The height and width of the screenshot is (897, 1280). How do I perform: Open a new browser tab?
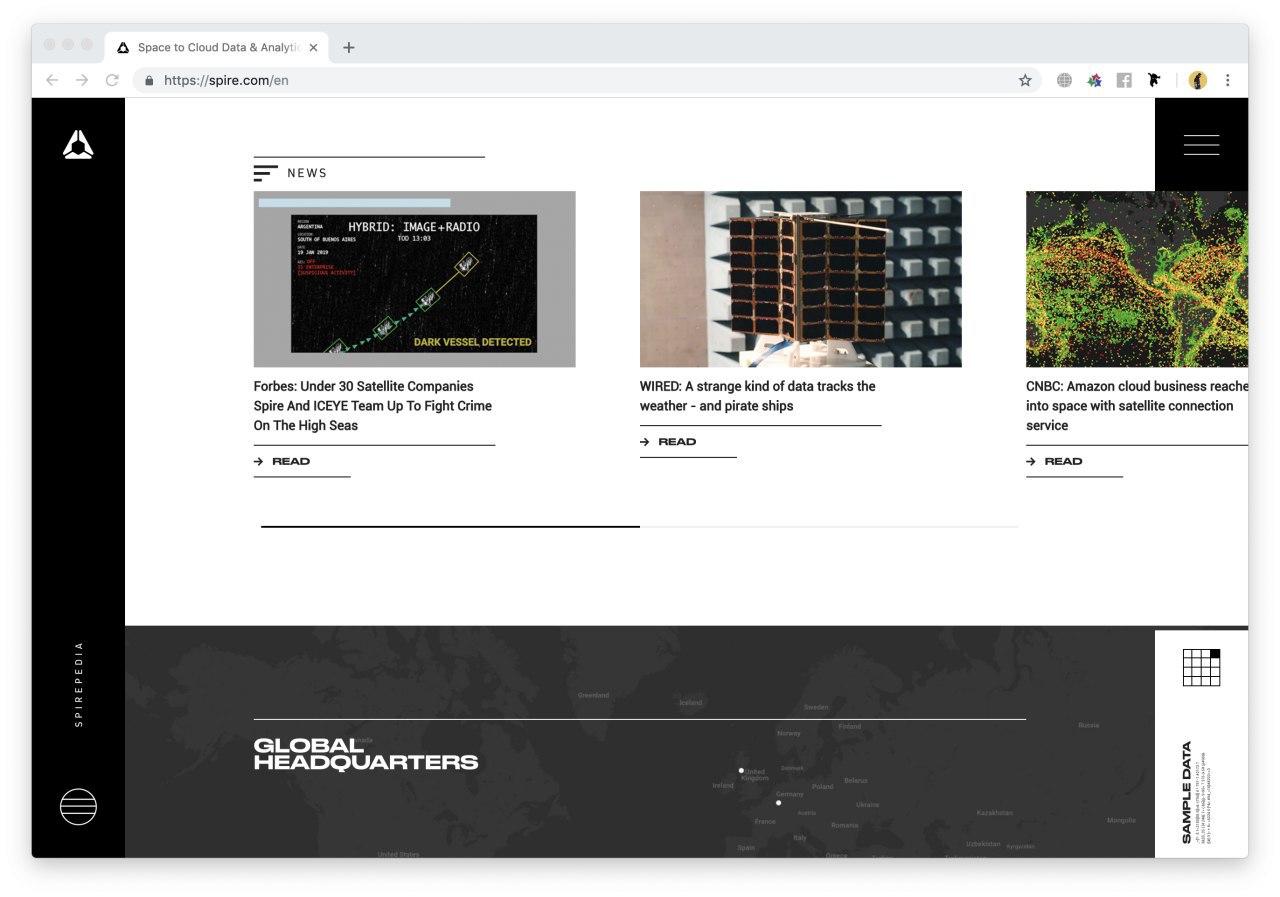[x=348, y=47]
